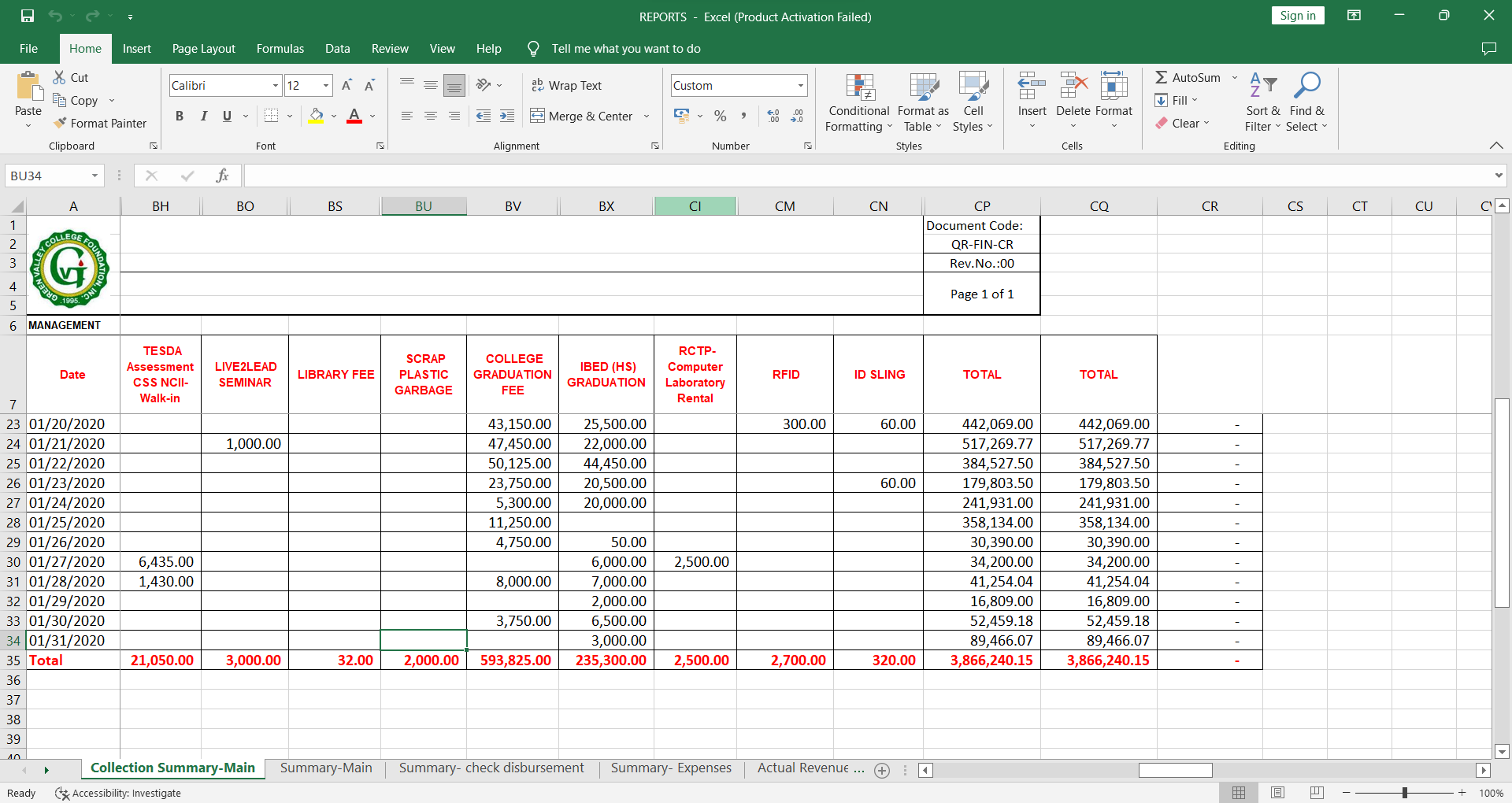Screen dimensions: 1512x803
Task: Toggle Underline formatting
Action: pyautogui.click(x=227, y=116)
